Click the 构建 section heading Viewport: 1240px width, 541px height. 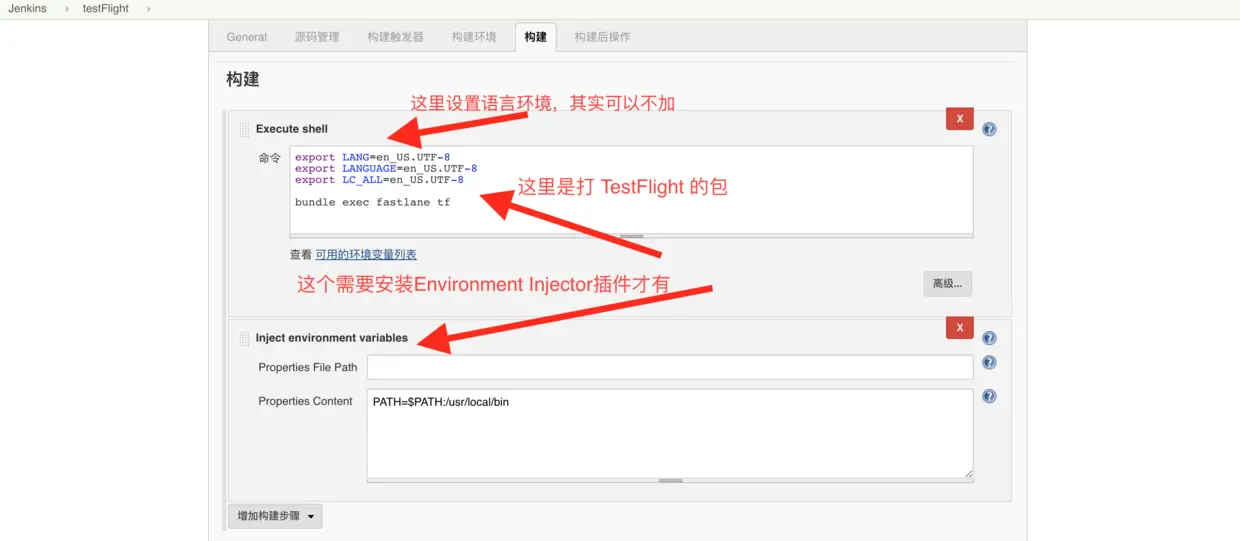tap(242, 79)
